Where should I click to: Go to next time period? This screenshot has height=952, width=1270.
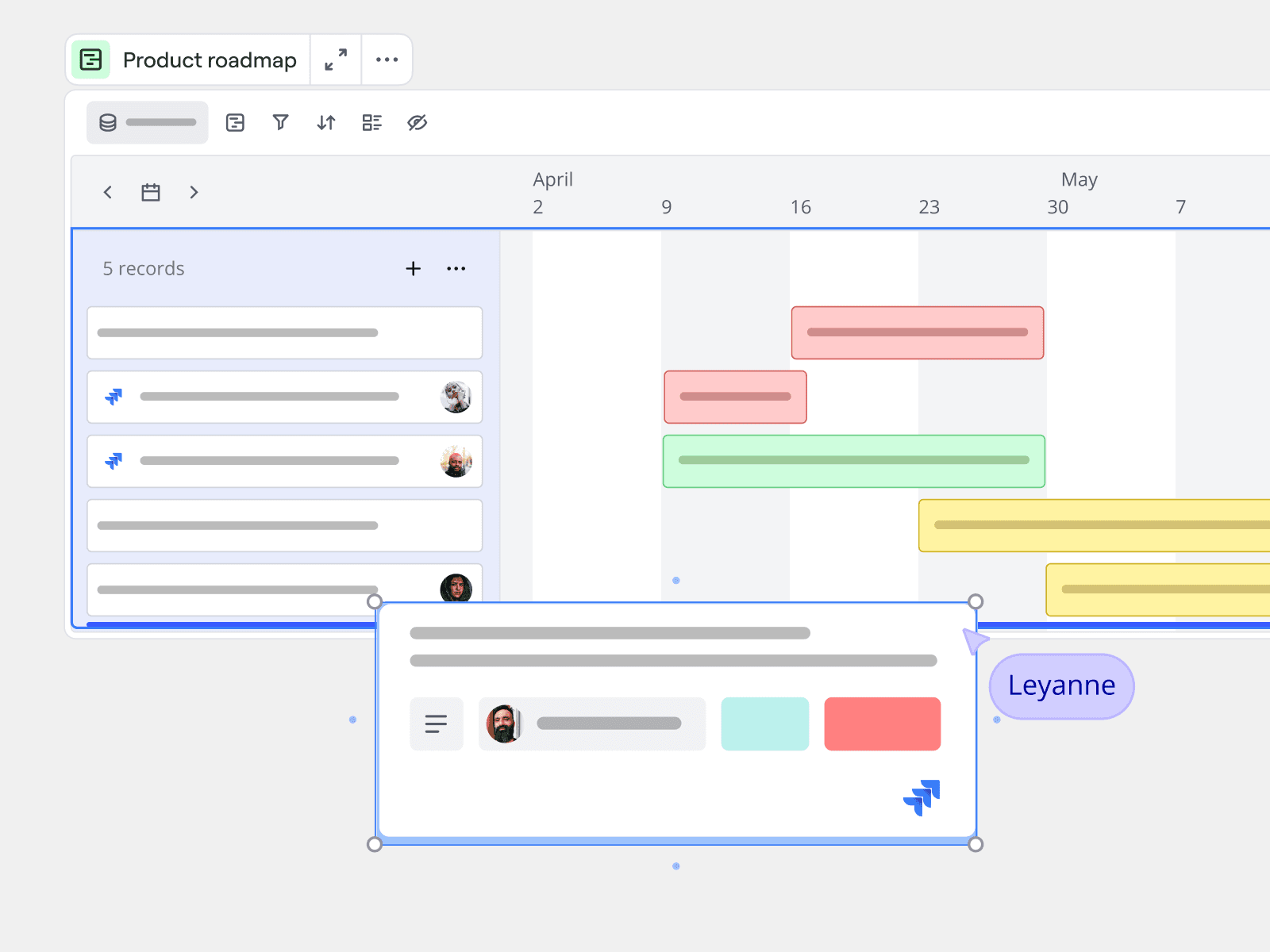pyautogui.click(x=194, y=192)
